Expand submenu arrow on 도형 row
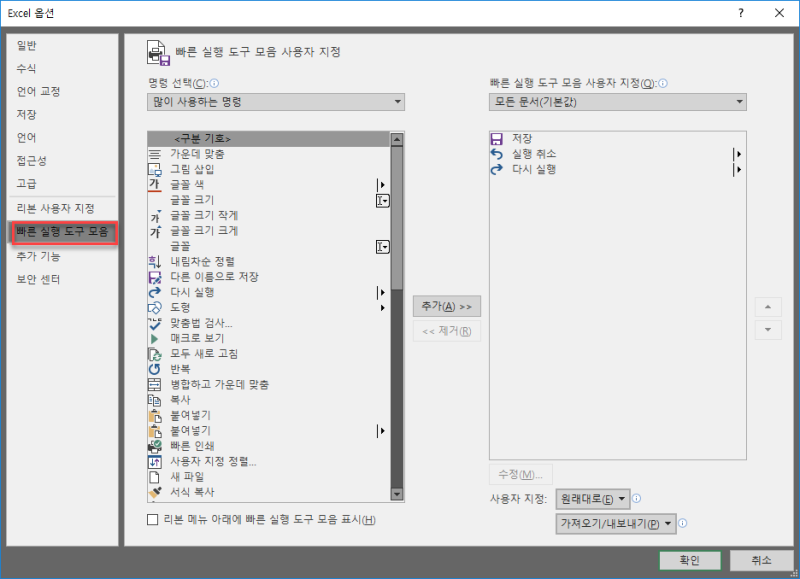800x579 pixels. (382, 308)
